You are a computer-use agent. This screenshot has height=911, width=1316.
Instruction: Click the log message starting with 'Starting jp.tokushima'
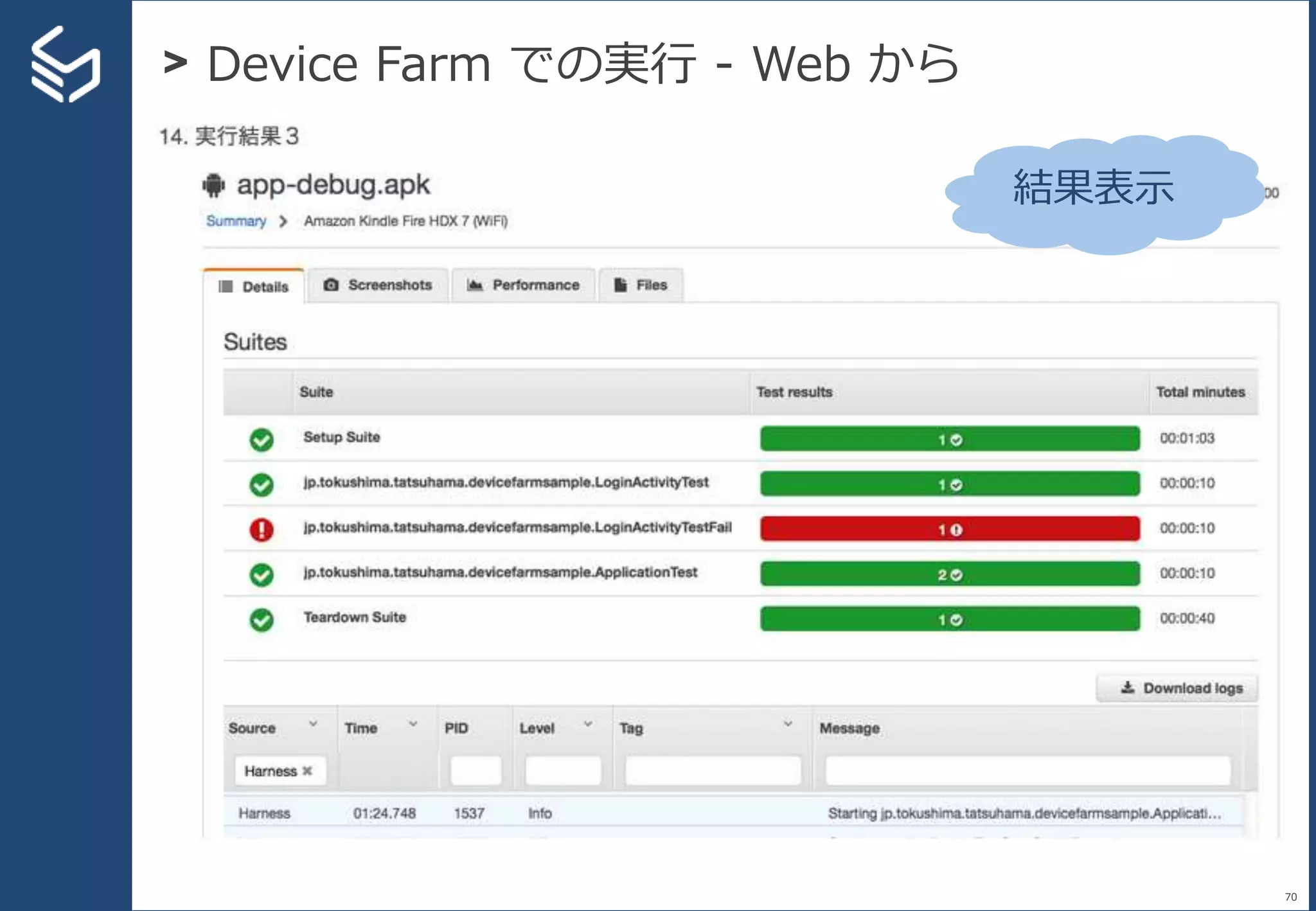pos(1024,813)
